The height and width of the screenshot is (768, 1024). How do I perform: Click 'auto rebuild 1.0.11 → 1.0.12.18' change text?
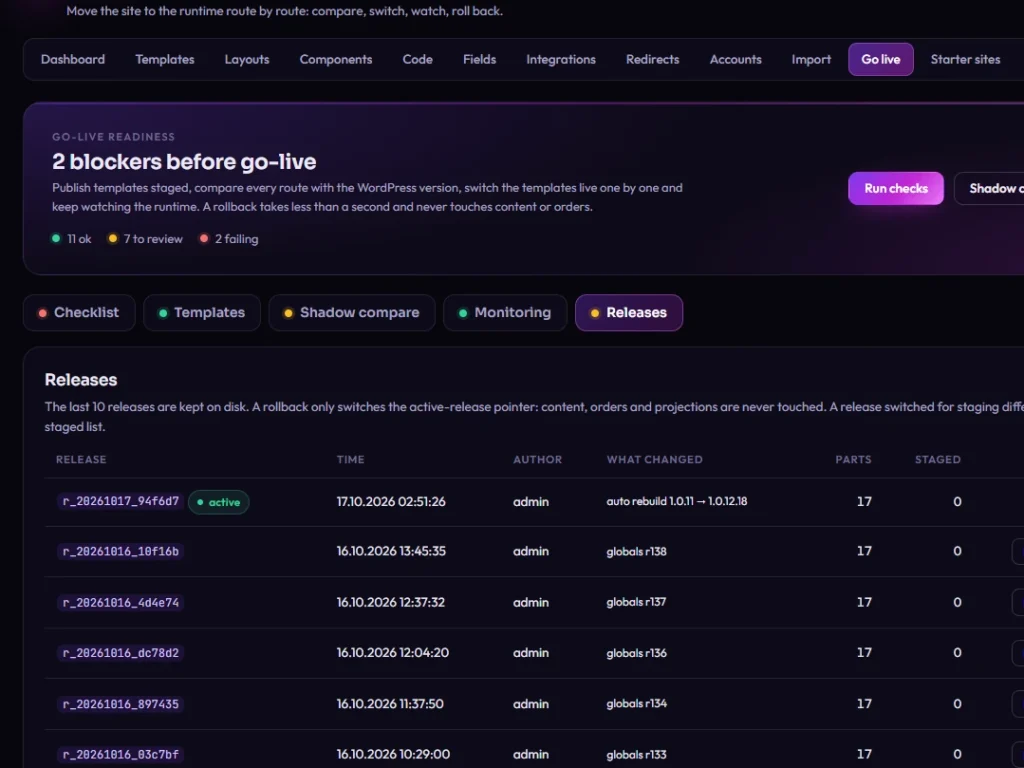pyautogui.click(x=677, y=502)
